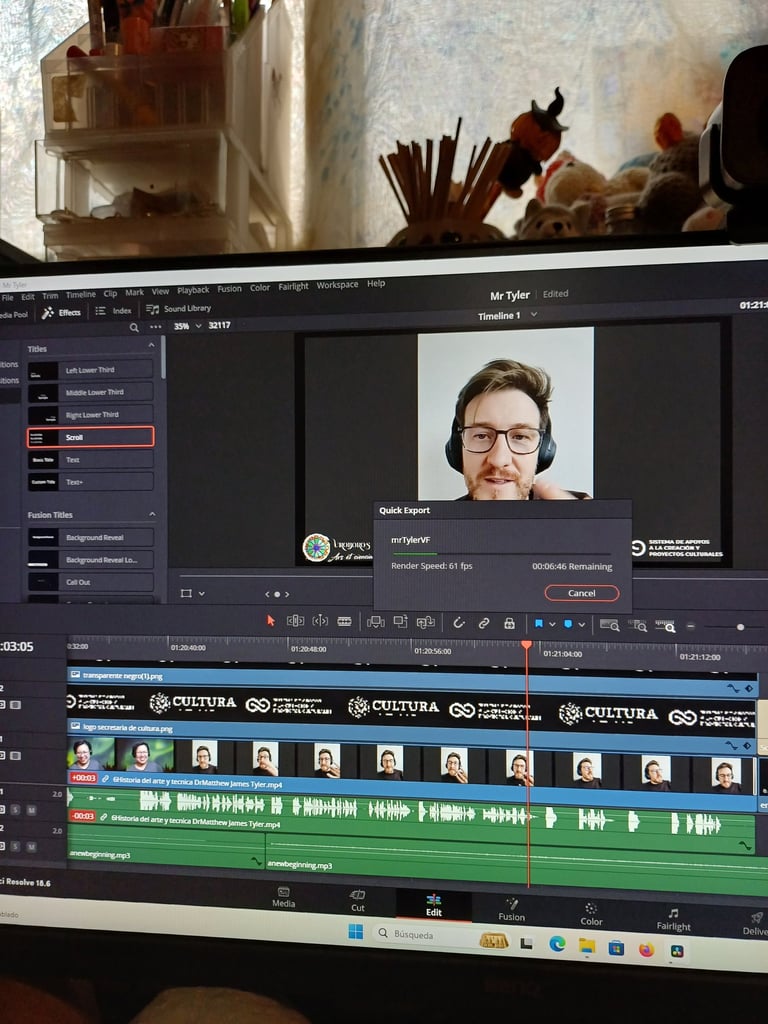Viewport: 768px width, 1024px height.
Task: Collapse the Titles section
Action: pyautogui.click(x=152, y=345)
